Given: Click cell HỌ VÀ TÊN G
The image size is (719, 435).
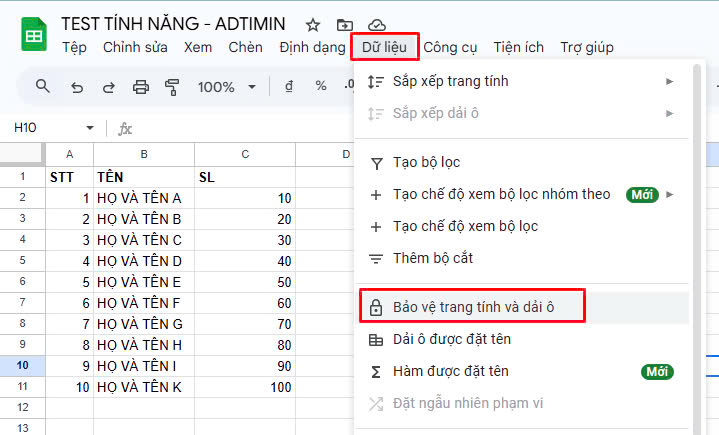Looking at the screenshot, I should coord(144,324).
